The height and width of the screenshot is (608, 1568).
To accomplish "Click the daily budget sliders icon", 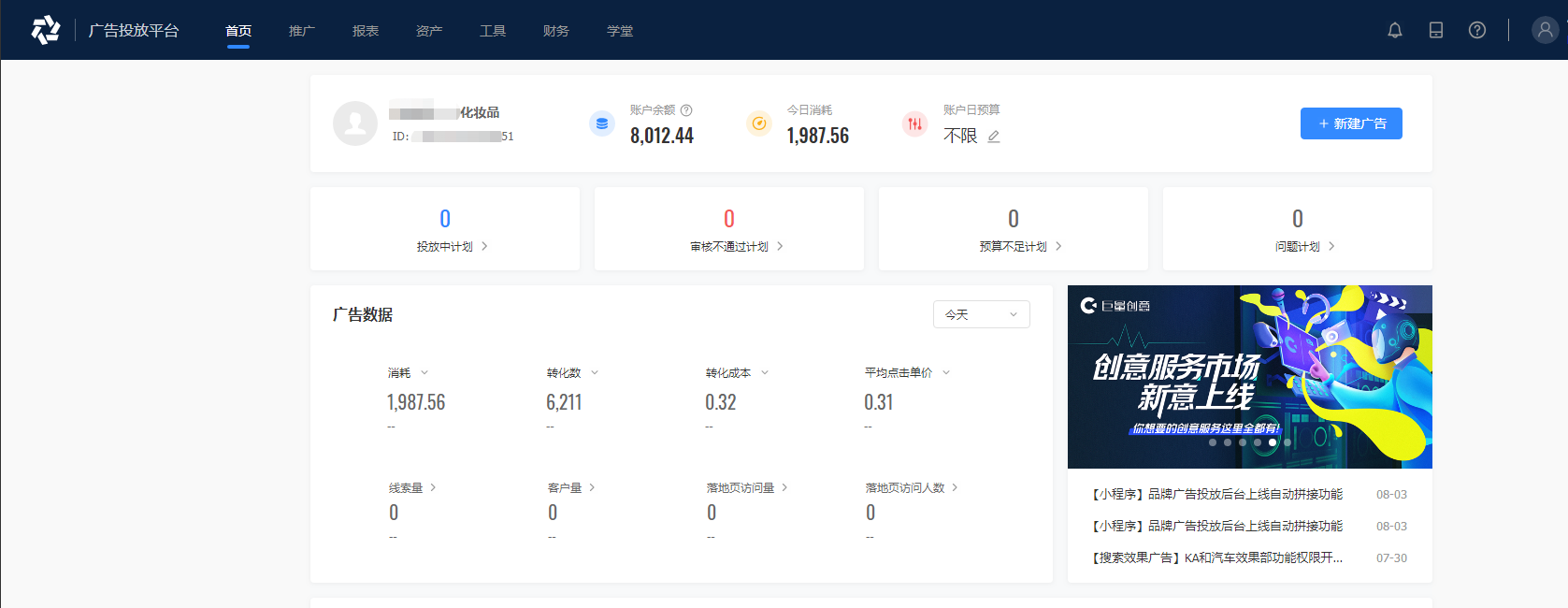I will 914,123.
